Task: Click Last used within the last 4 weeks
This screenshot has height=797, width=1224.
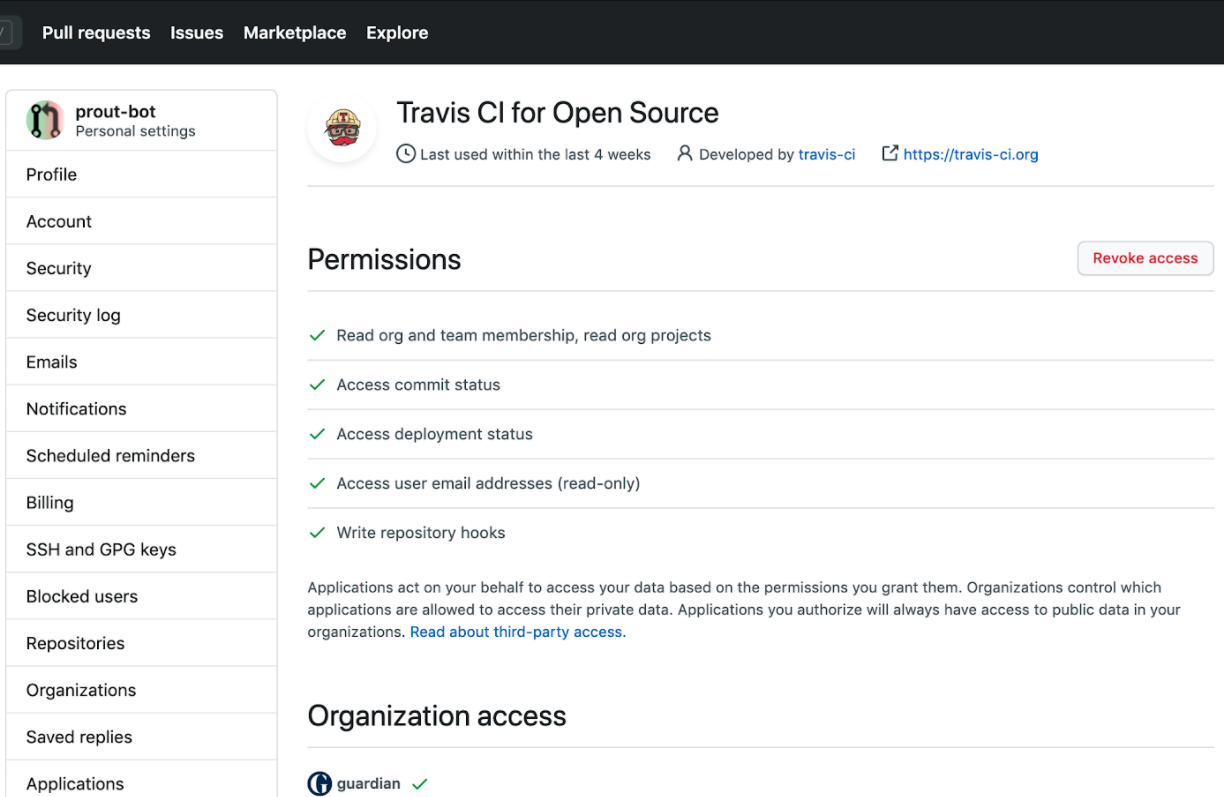Action: (535, 154)
